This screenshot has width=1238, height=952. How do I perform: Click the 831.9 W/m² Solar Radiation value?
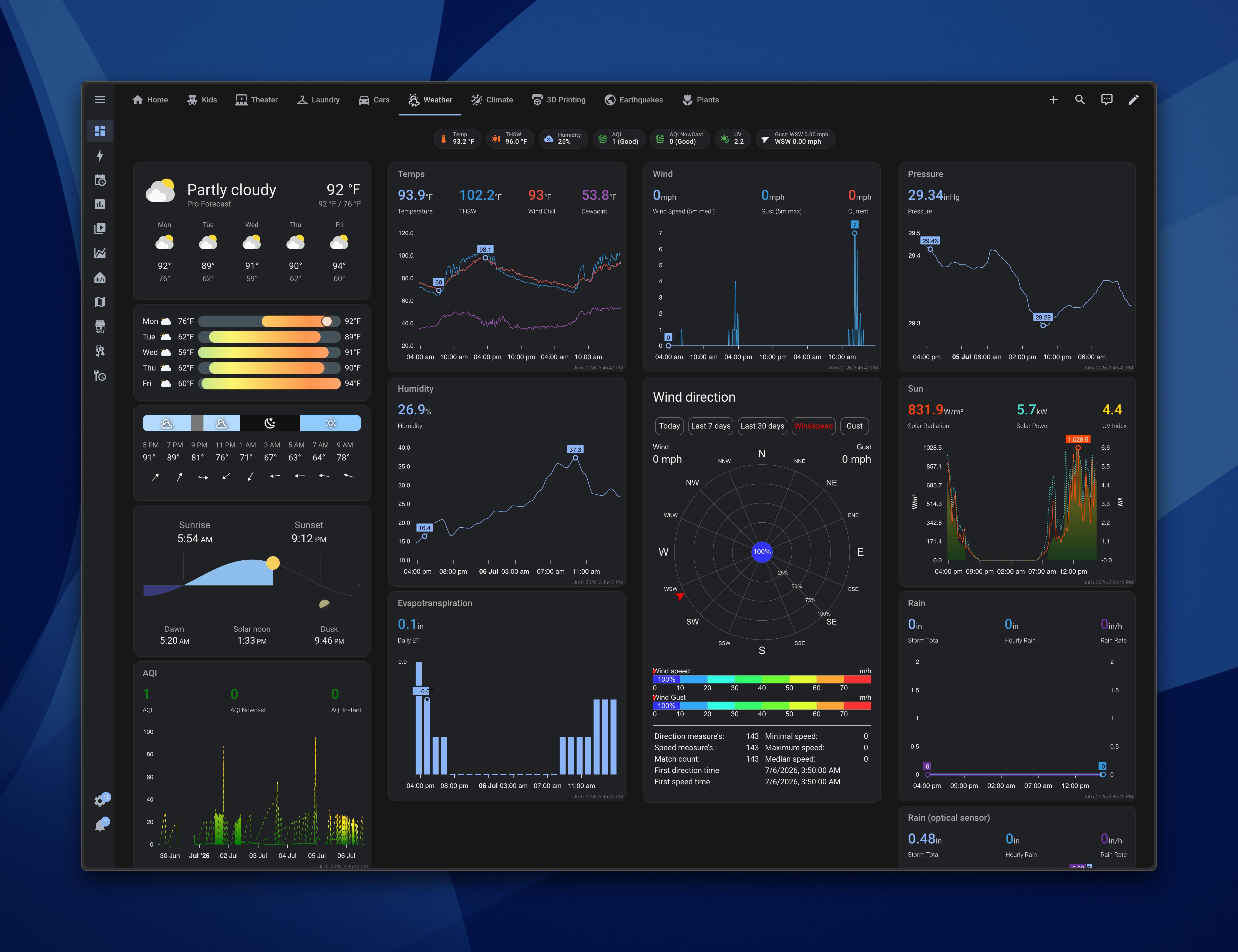[935, 410]
